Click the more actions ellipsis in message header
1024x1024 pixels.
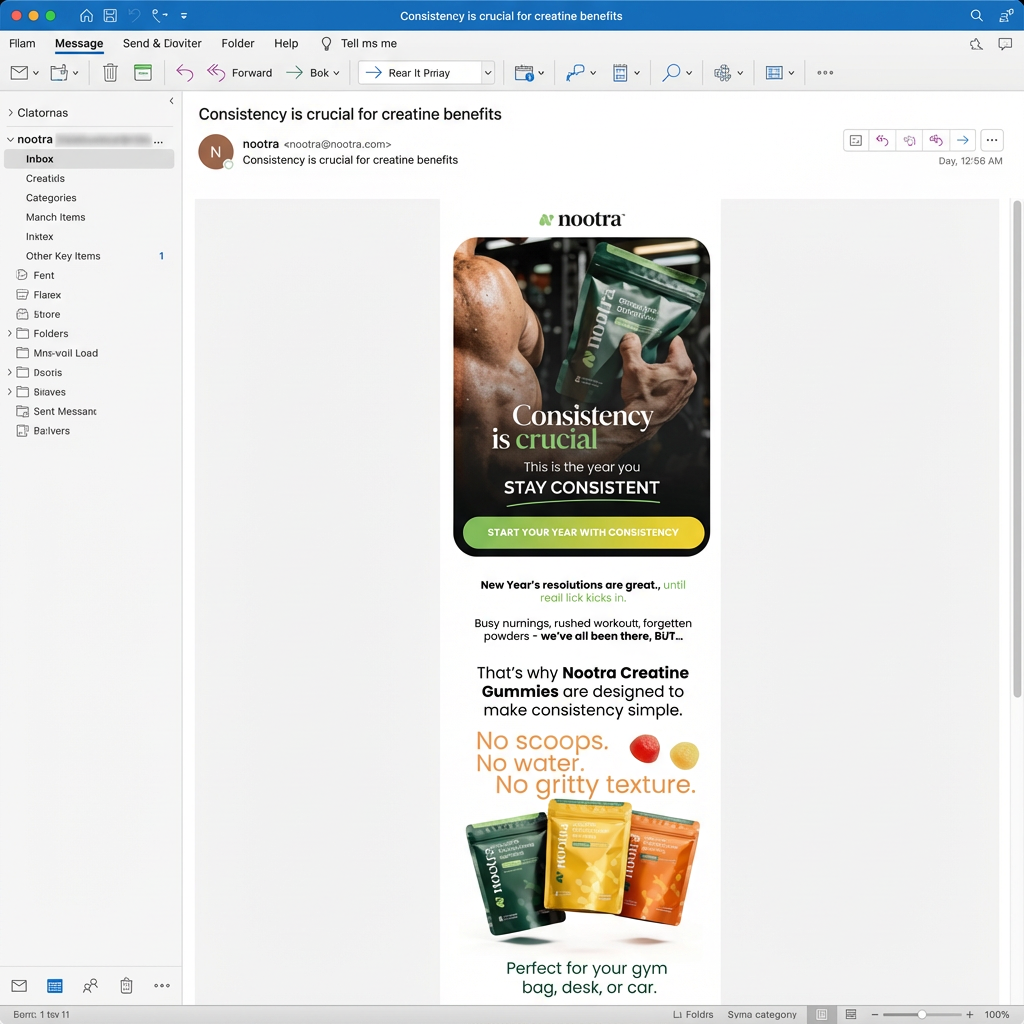[991, 141]
